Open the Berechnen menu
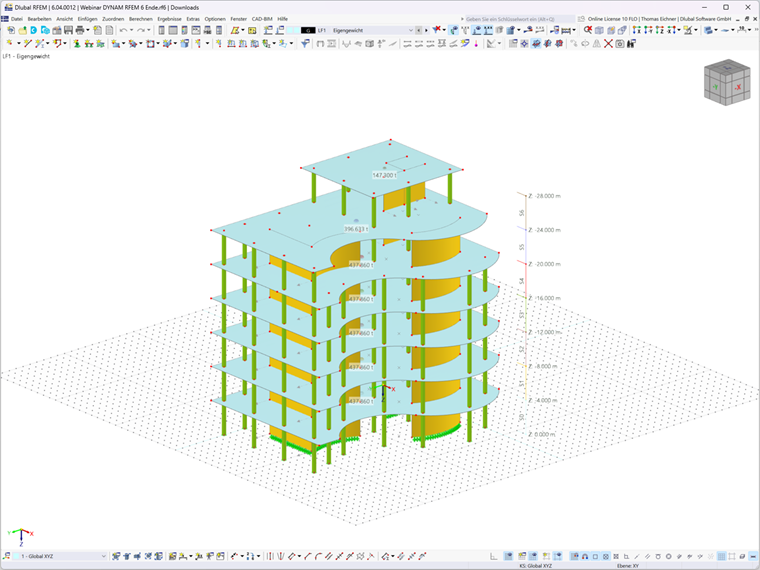Screen dimensions: 760x570 point(141,19)
